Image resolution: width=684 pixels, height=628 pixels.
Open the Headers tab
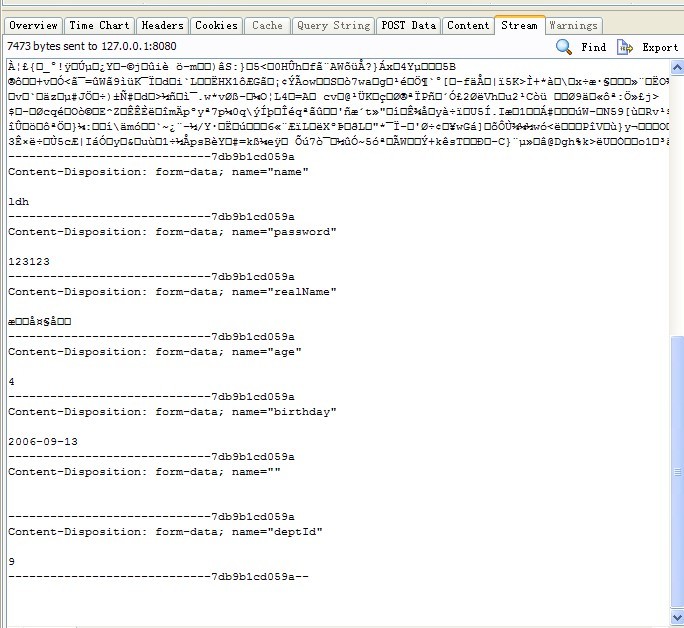pyautogui.click(x=163, y=25)
